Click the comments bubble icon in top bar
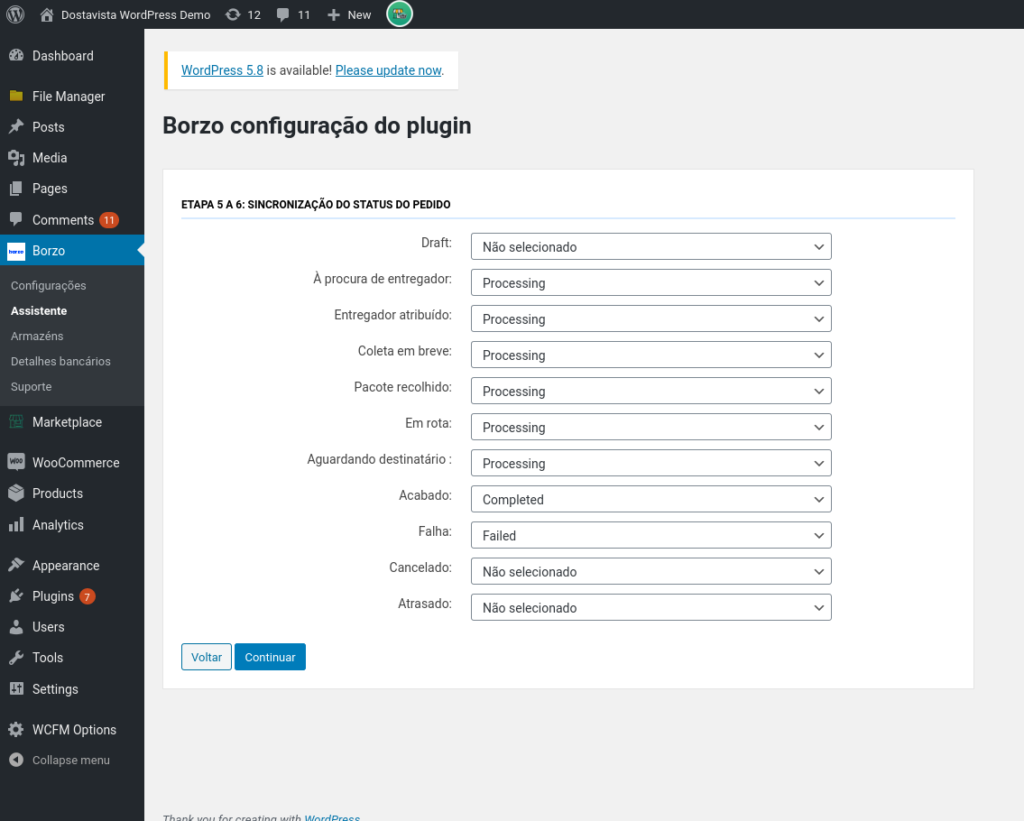The height and width of the screenshot is (821, 1024). click(283, 15)
